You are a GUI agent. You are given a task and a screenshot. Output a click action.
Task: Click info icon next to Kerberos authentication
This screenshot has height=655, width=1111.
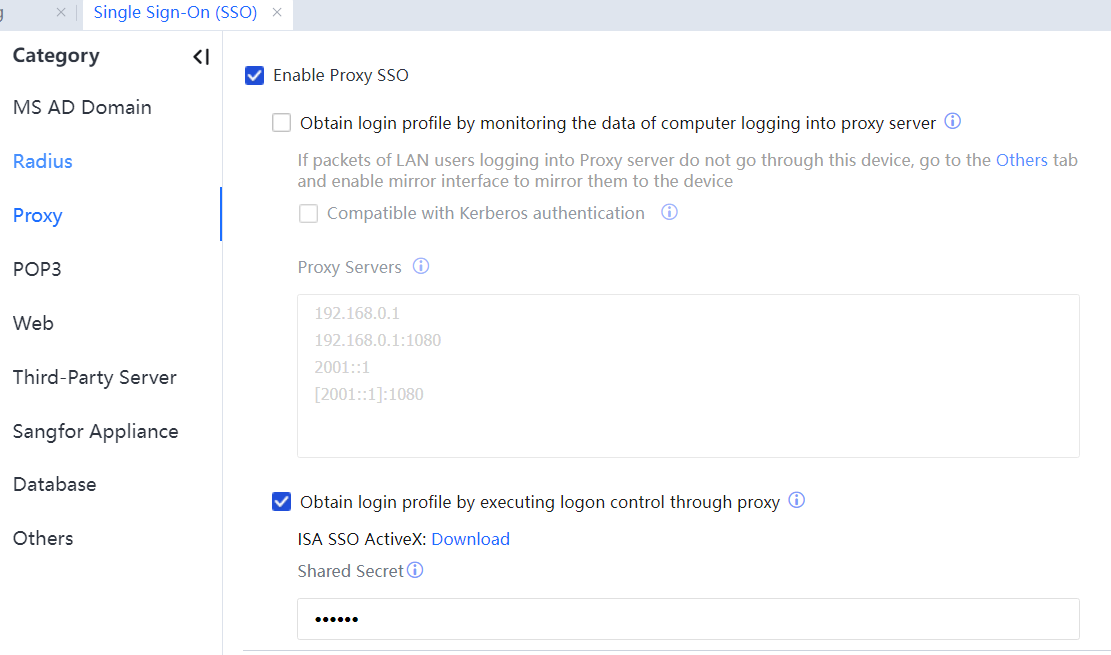click(670, 212)
